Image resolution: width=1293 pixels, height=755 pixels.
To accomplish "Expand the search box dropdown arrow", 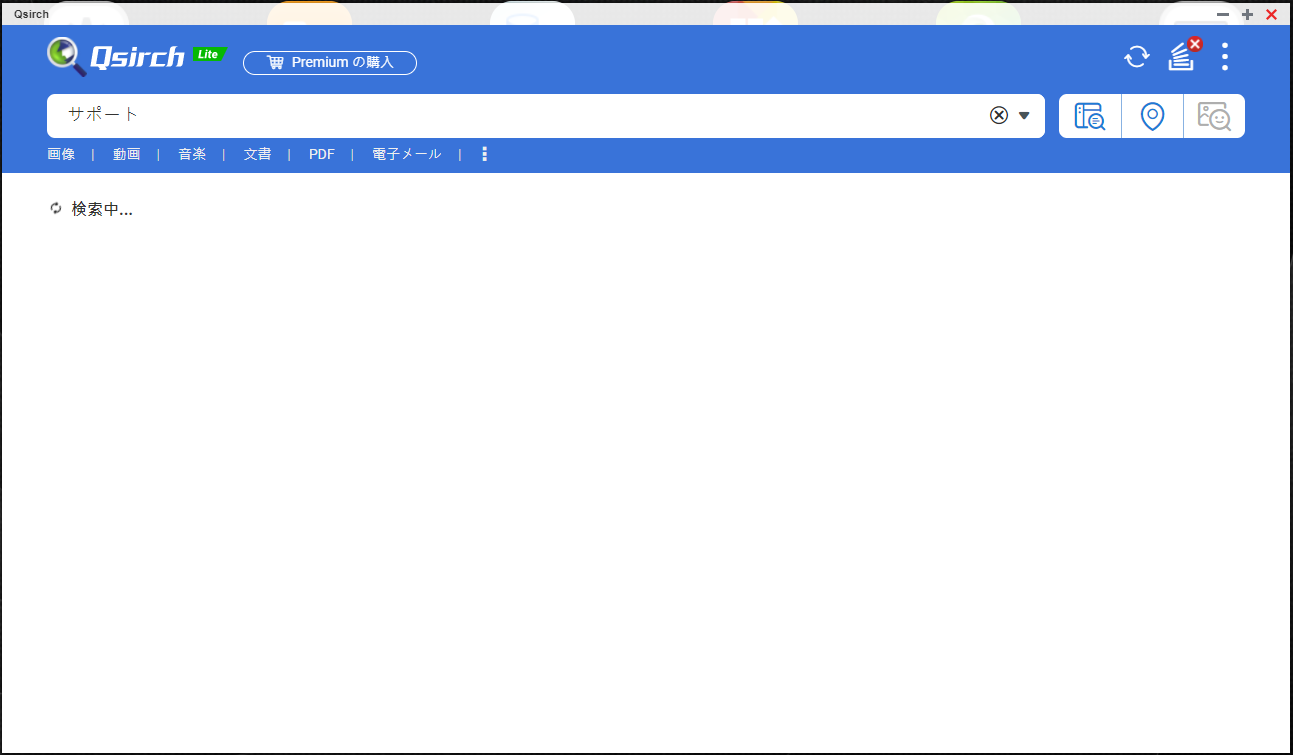I will (x=1024, y=115).
